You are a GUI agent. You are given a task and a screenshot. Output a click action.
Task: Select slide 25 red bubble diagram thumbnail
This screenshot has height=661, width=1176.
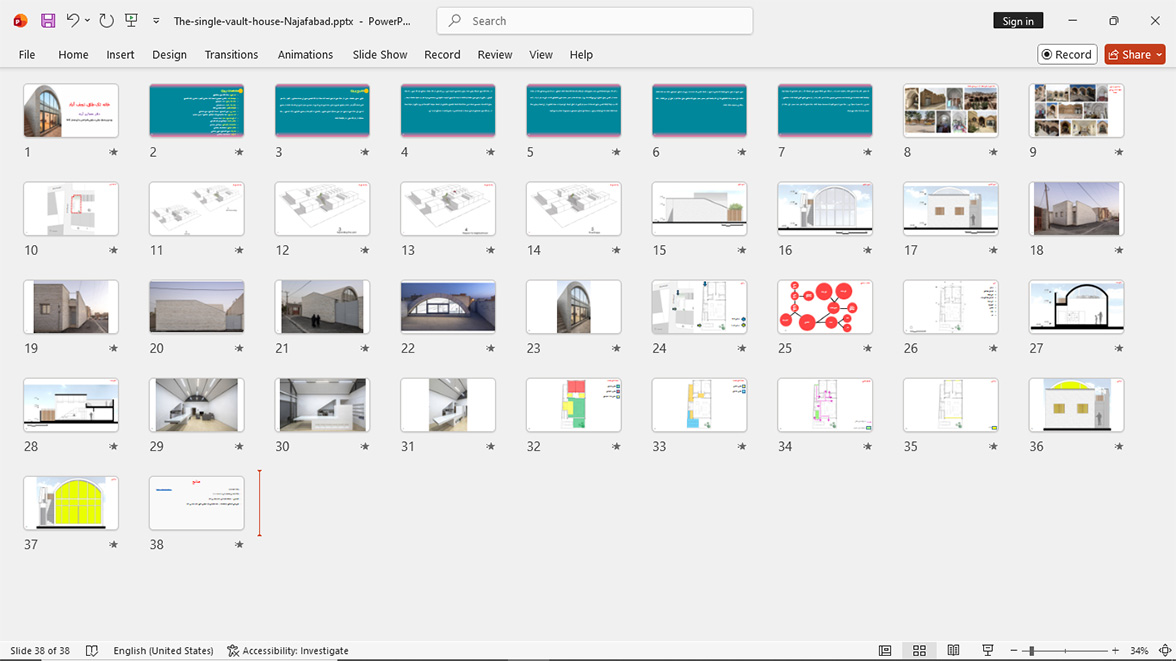click(x=825, y=307)
